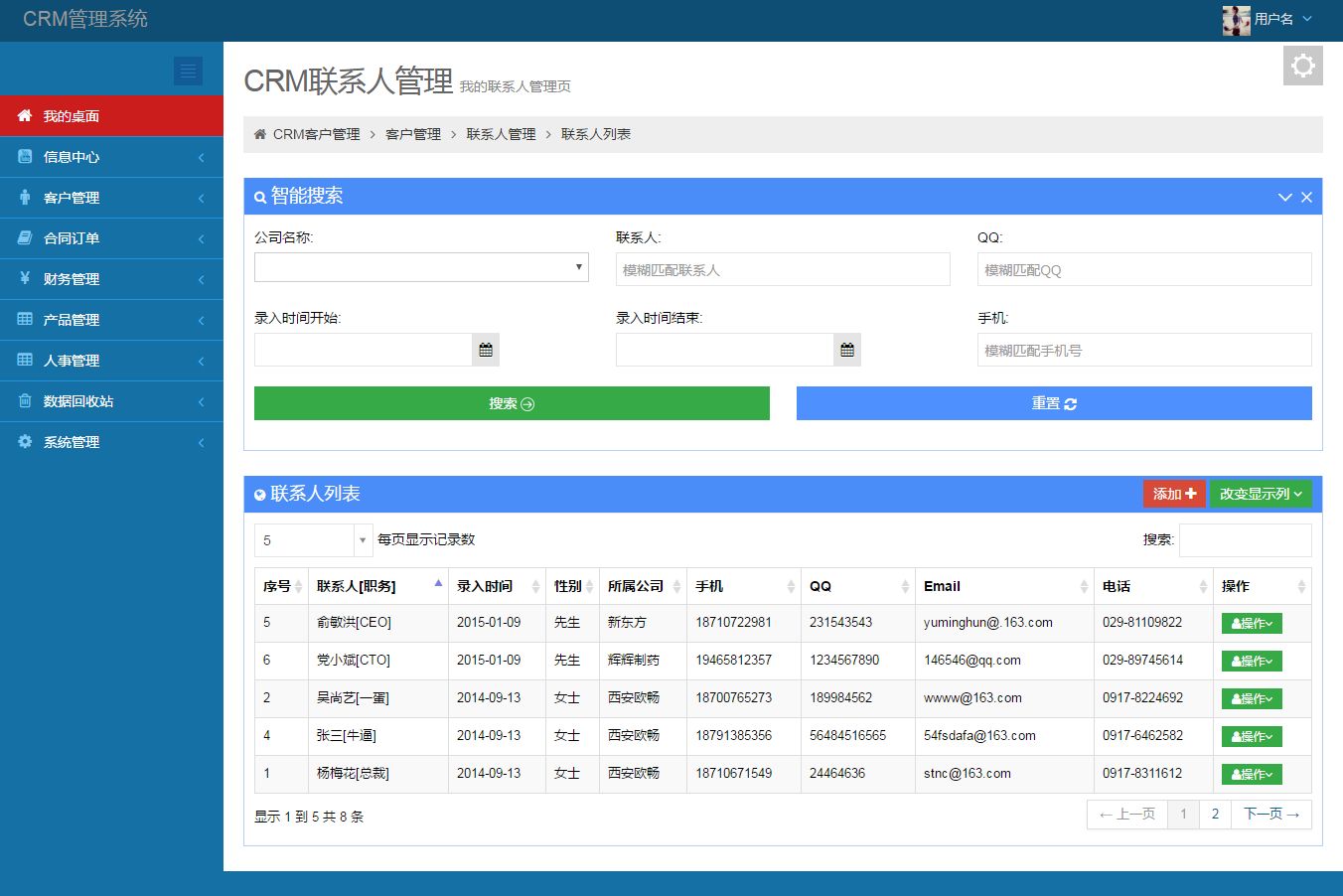
Task: Click the 手机 fuzzy match input
Action: tap(1144, 350)
